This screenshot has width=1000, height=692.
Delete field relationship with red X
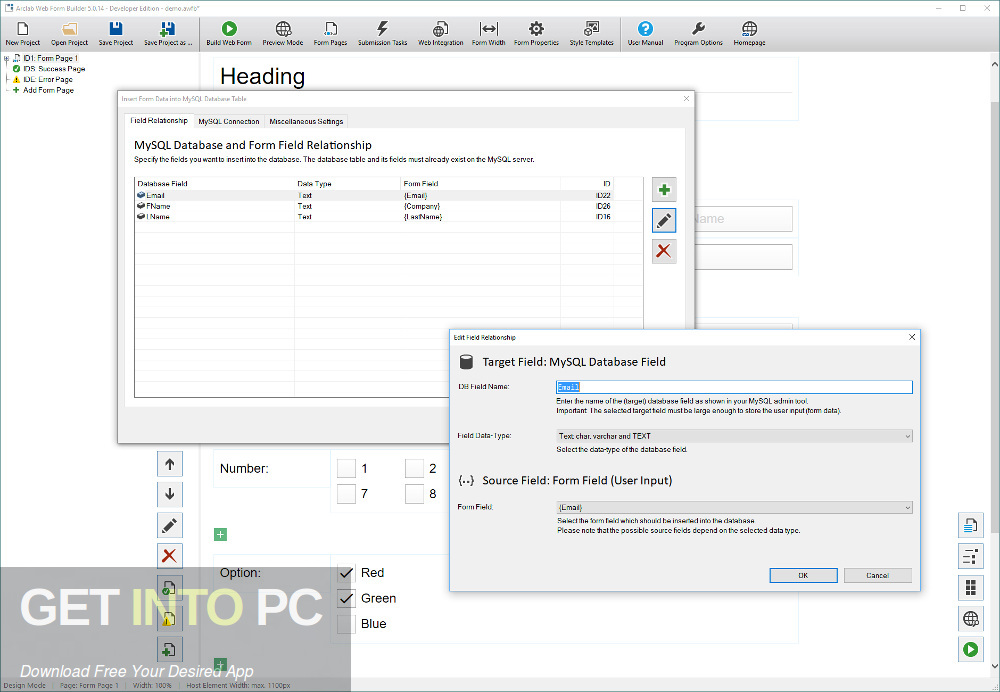(x=664, y=251)
